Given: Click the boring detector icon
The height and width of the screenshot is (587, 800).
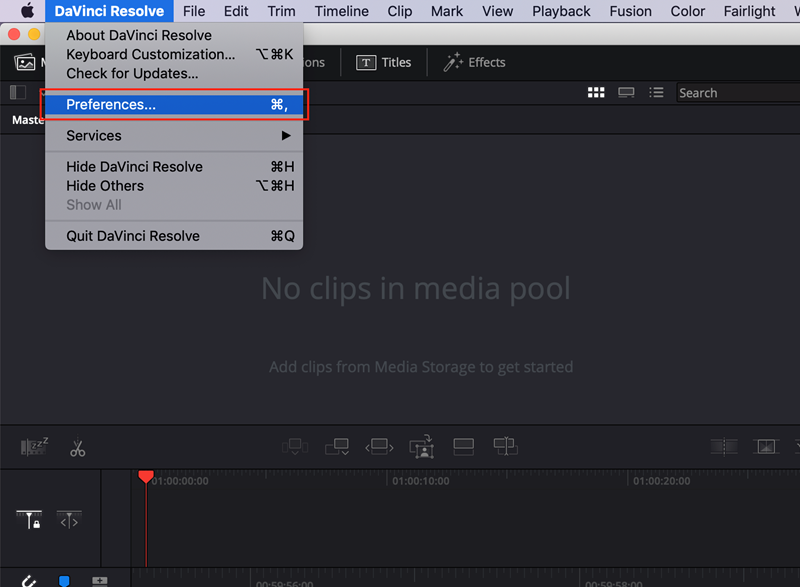Looking at the screenshot, I should tap(34, 446).
